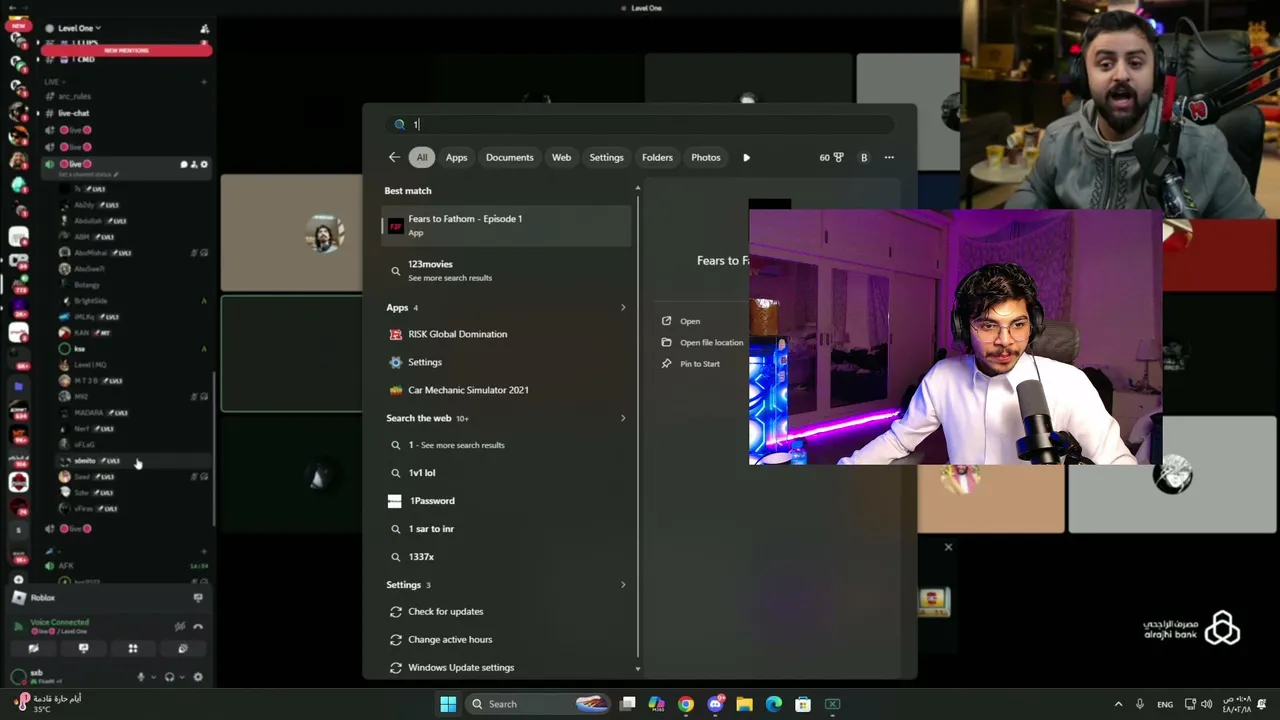Open Windows Update settings result
Viewport: 1280px width, 720px height.
507,668
